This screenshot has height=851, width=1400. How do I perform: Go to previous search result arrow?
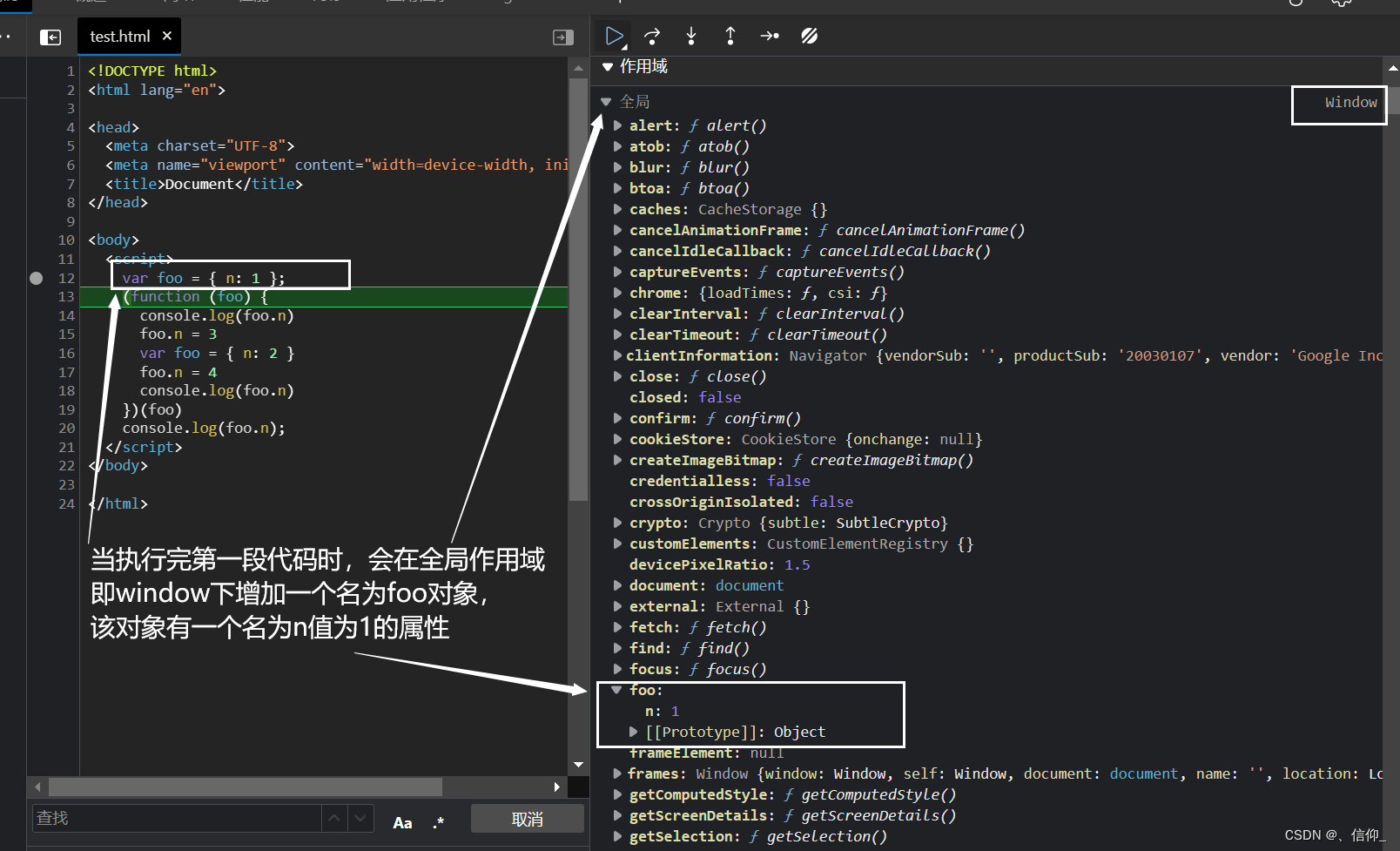334,818
